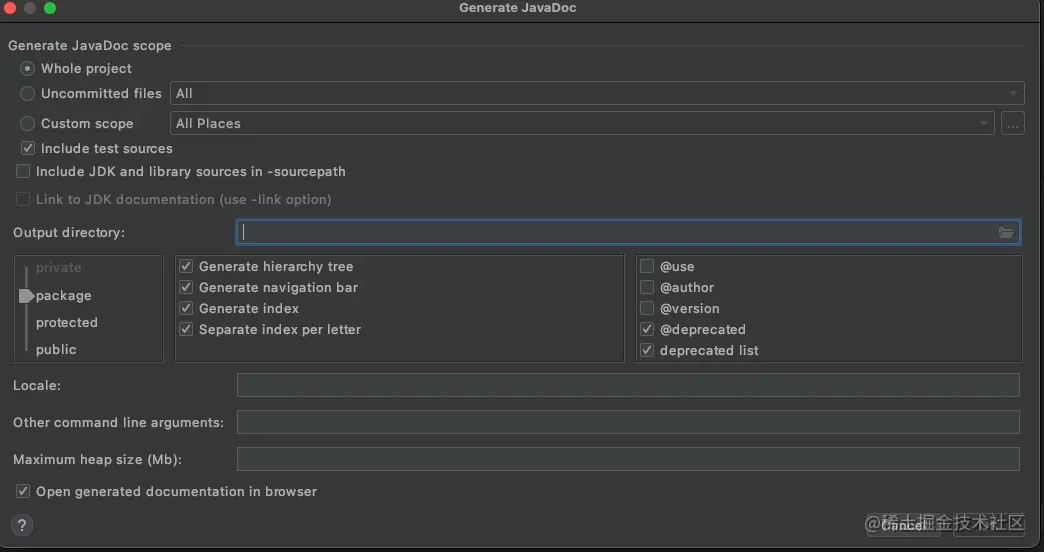1044x552 pixels.
Task: Click the folder browse icon in Output directory
Action: pos(1005,232)
